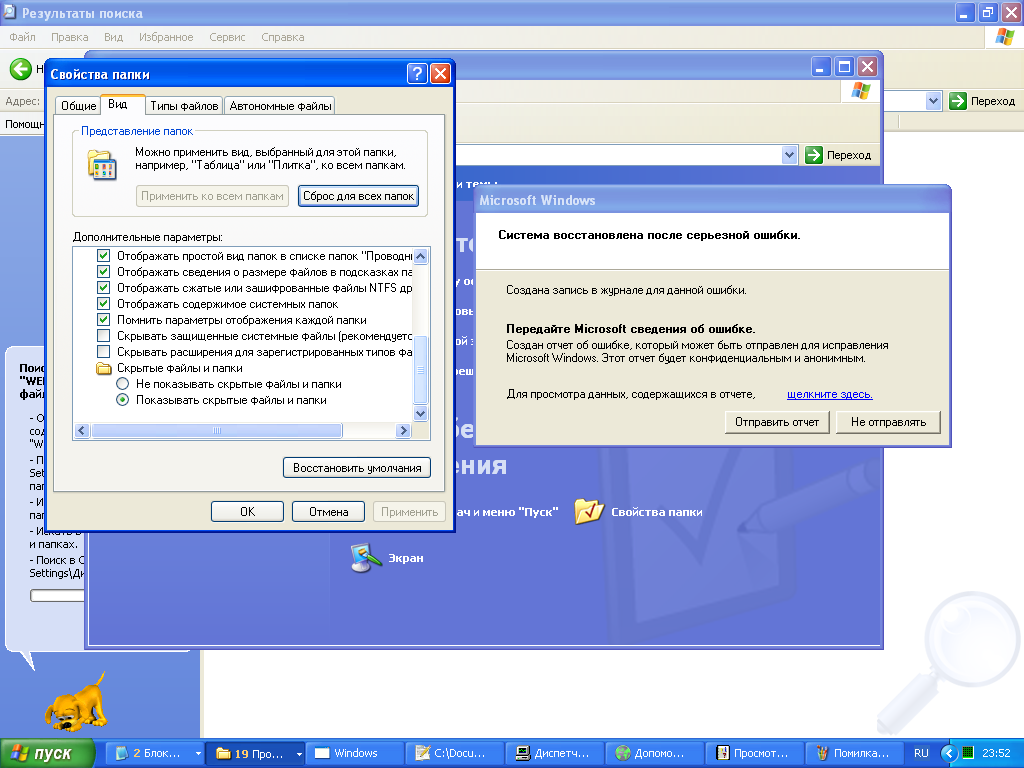Click the green 'Переход' go arrow in results window
Image resolution: width=1024 pixels, height=768 pixels.
[958, 101]
